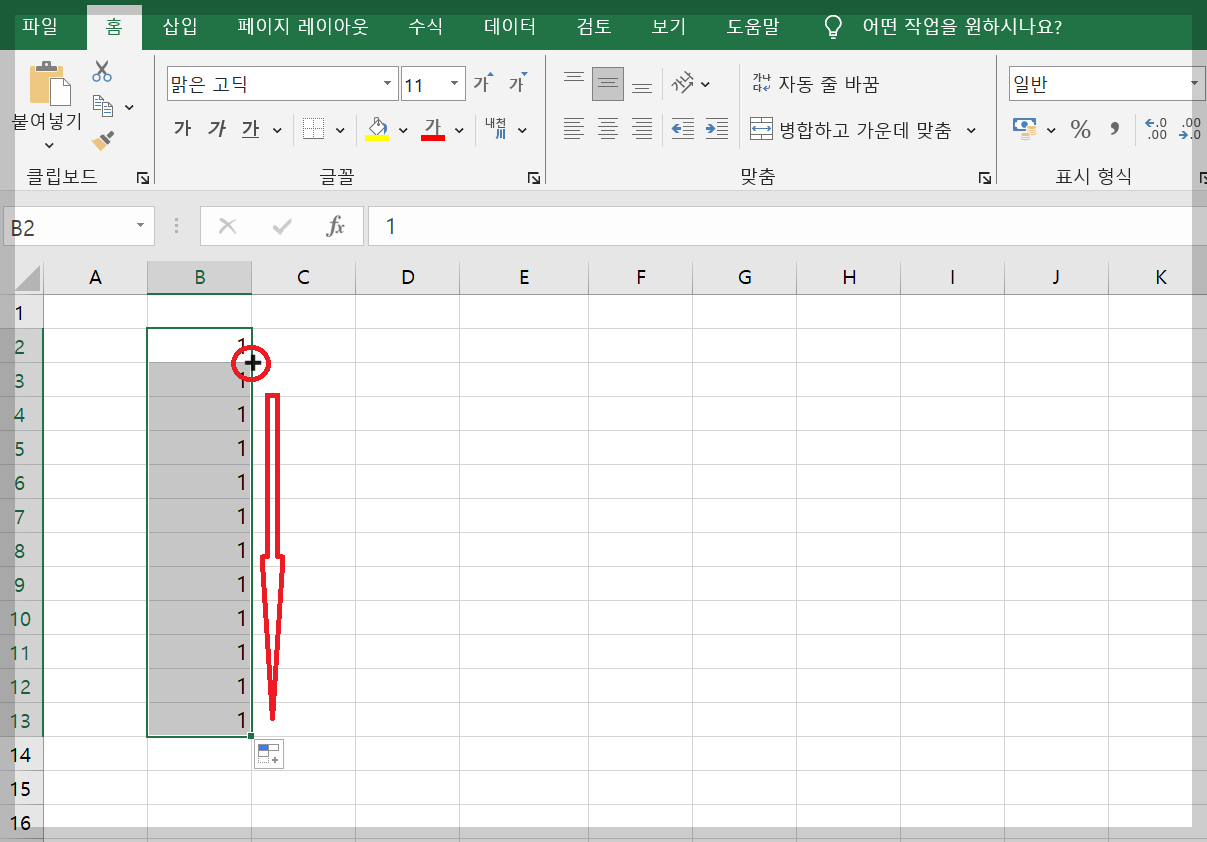Click the Increase Font Size icon
This screenshot has width=1207, height=842.
pyautogui.click(x=481, y=83)
